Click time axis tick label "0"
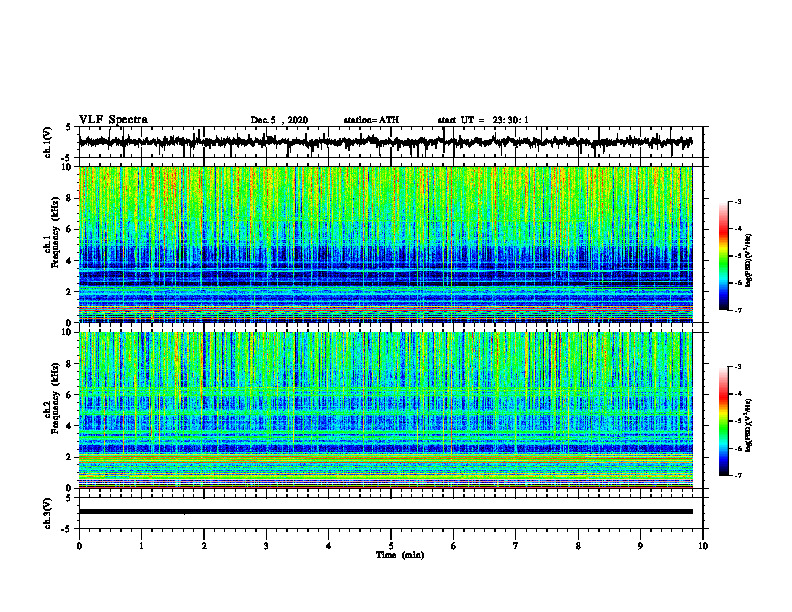The width and height of the screenshot is (792, 612). coord(79,546)
